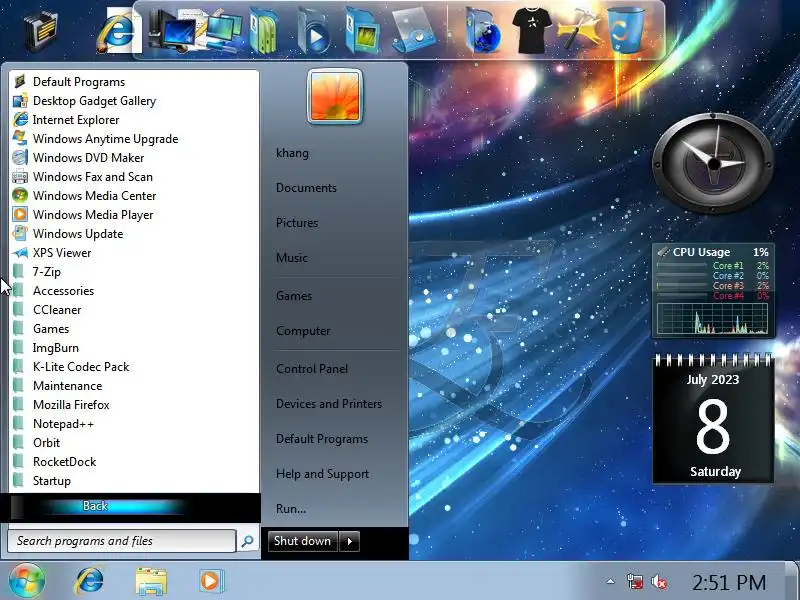The image size is (800, 600).
Task: Launch Internet Explorer from the taskbar
Action: 89,581
